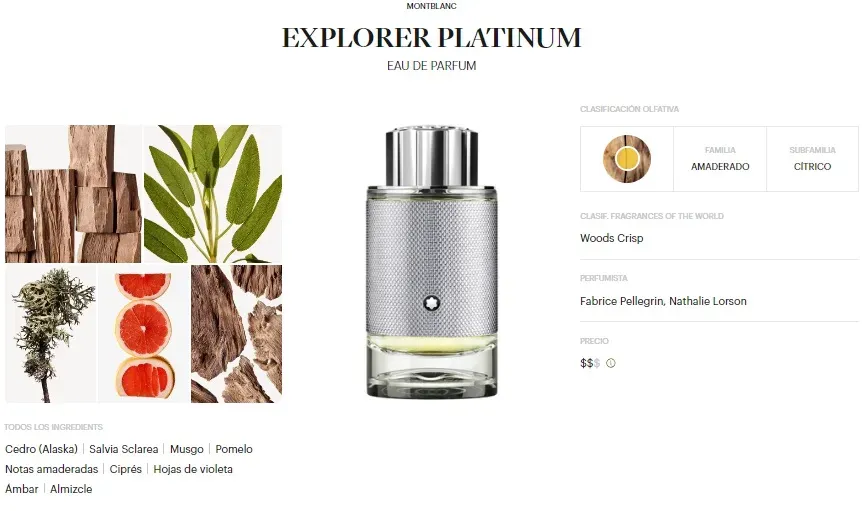This screenshot has width=862, height=511.
Task: Click the CÍTRICO subfamily cell
Action: pyautogui.click(x=813, y=159)
